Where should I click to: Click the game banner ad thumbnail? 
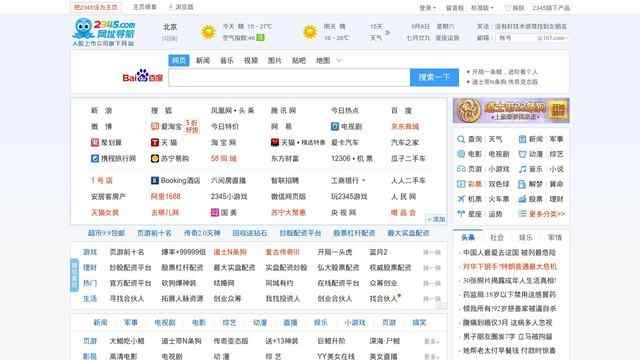coord(511,110)
